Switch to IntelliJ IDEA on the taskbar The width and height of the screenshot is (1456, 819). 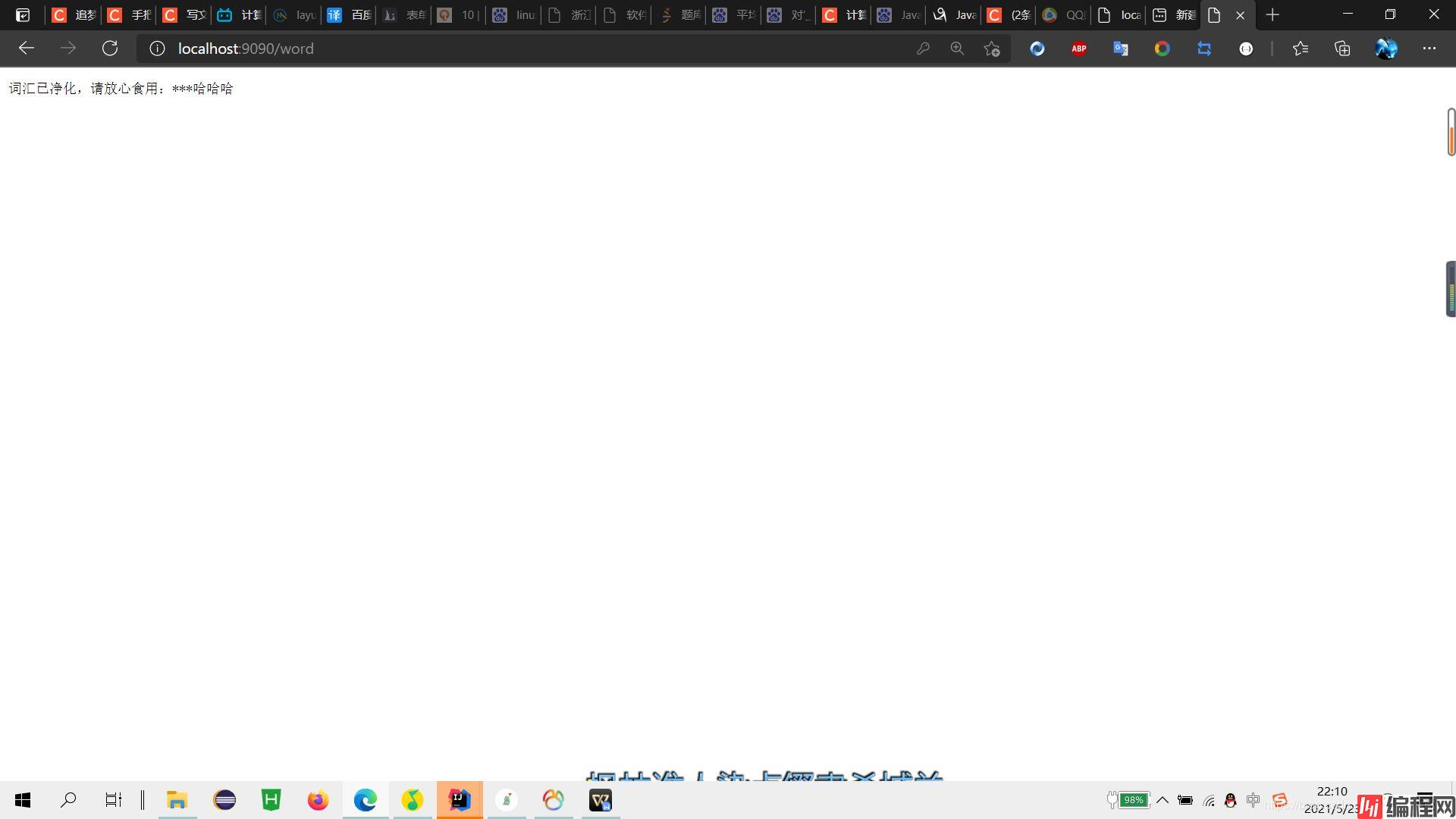tap(460, 800)
